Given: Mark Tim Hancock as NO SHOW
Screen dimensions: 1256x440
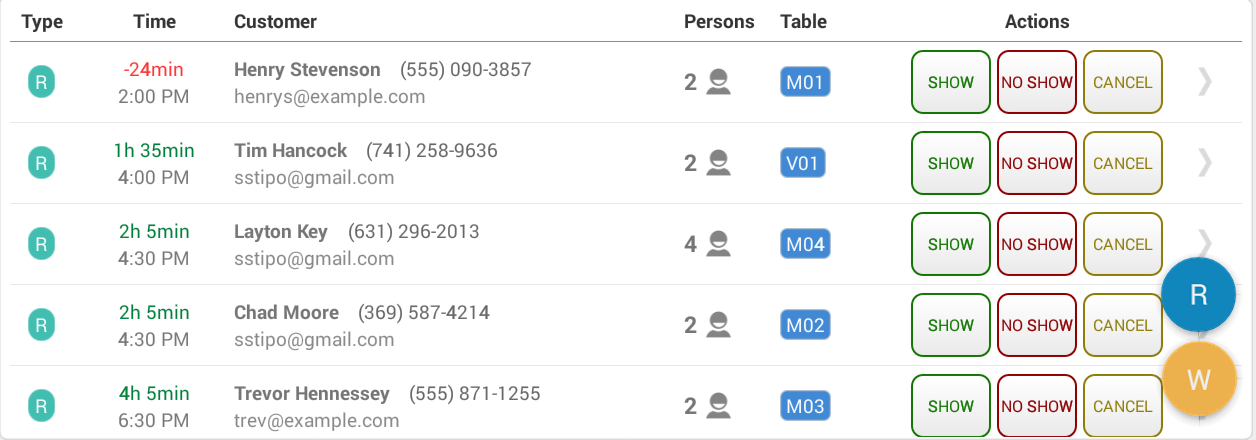Looking at the screenshot, I should pos(1037,163).
